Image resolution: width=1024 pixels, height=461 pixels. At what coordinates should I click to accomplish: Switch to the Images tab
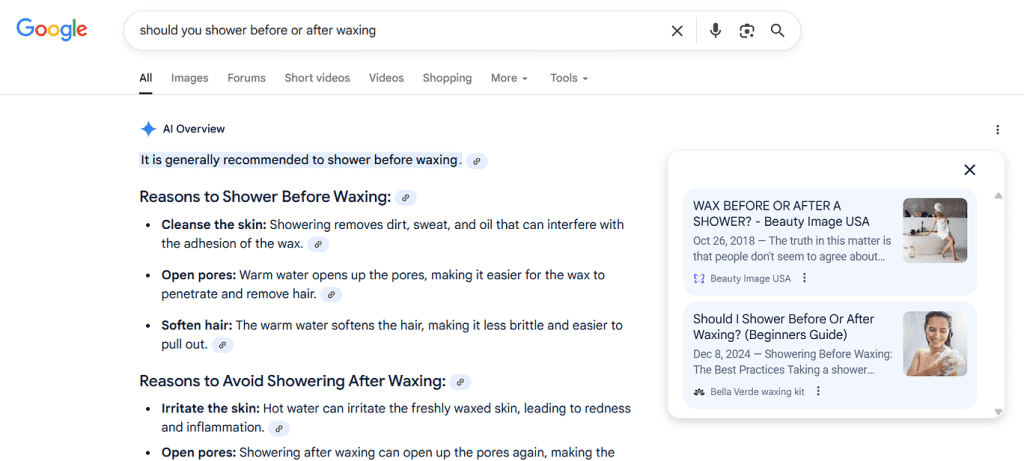point(189,78)
